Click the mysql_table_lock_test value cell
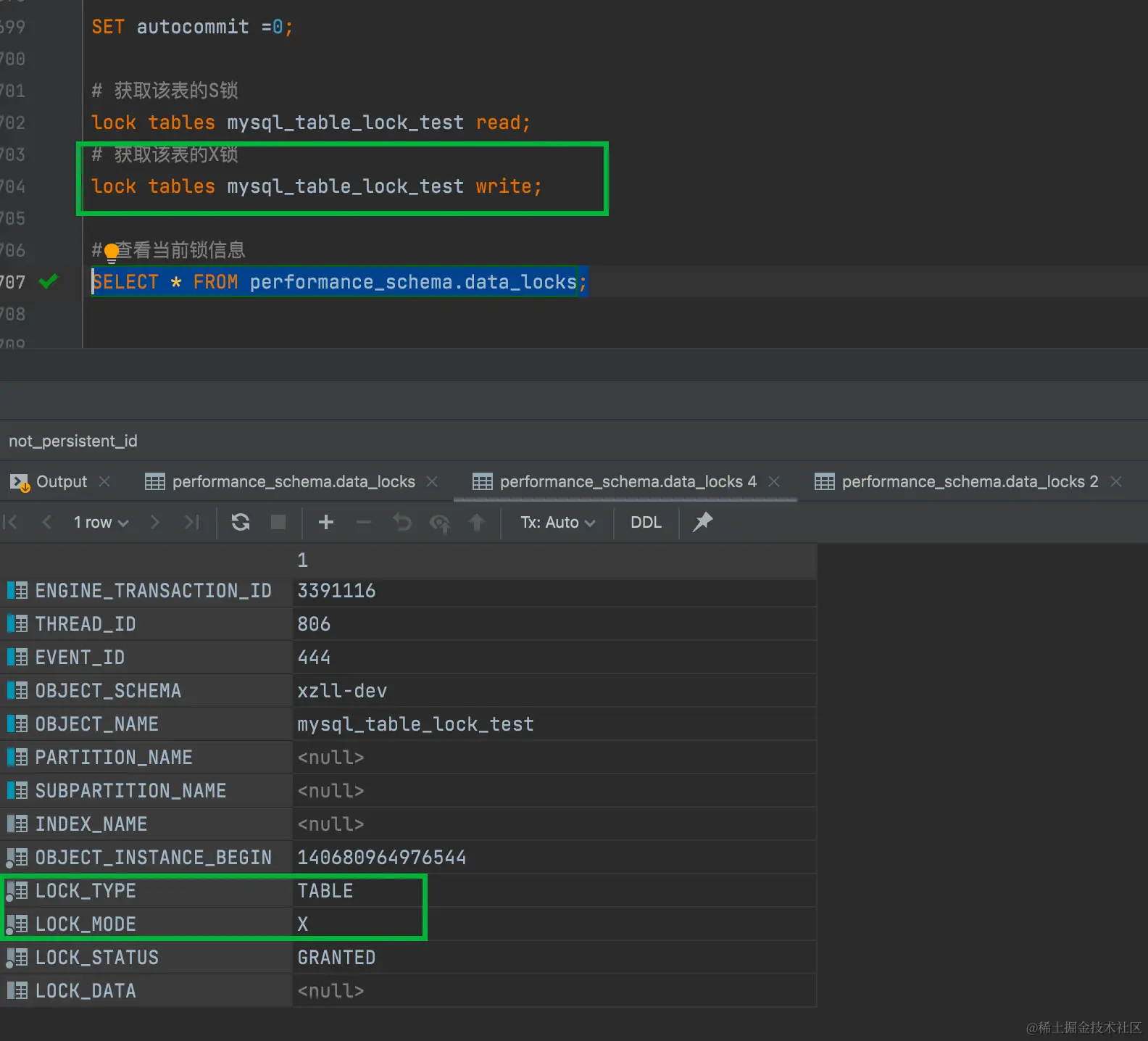The height and width of the screenshot is (1041, 1148). tap(554, 724)
